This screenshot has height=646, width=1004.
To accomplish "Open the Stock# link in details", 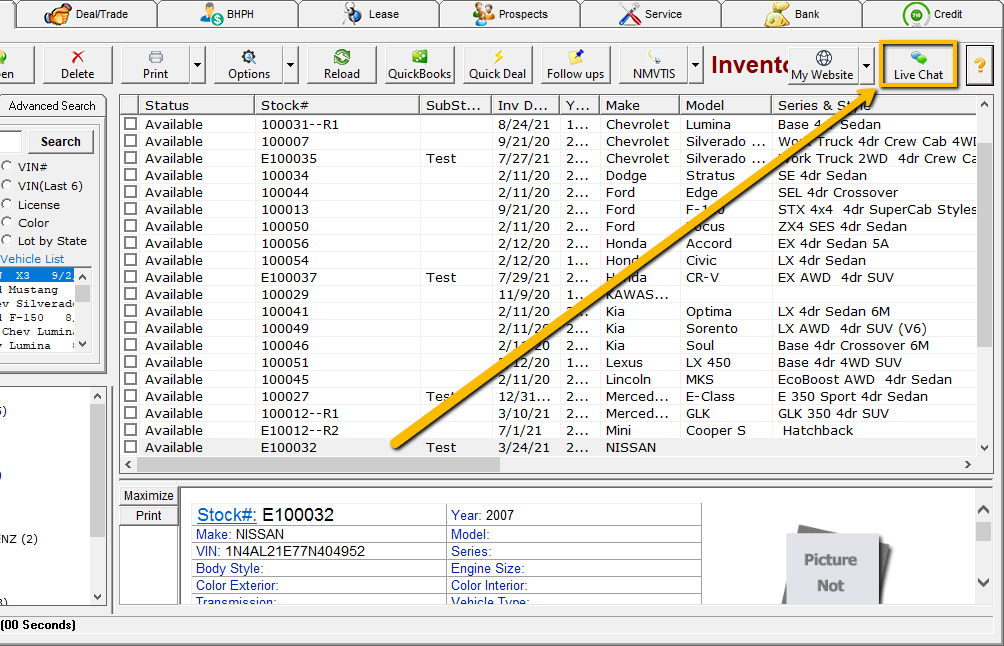I will pos(227,515).
